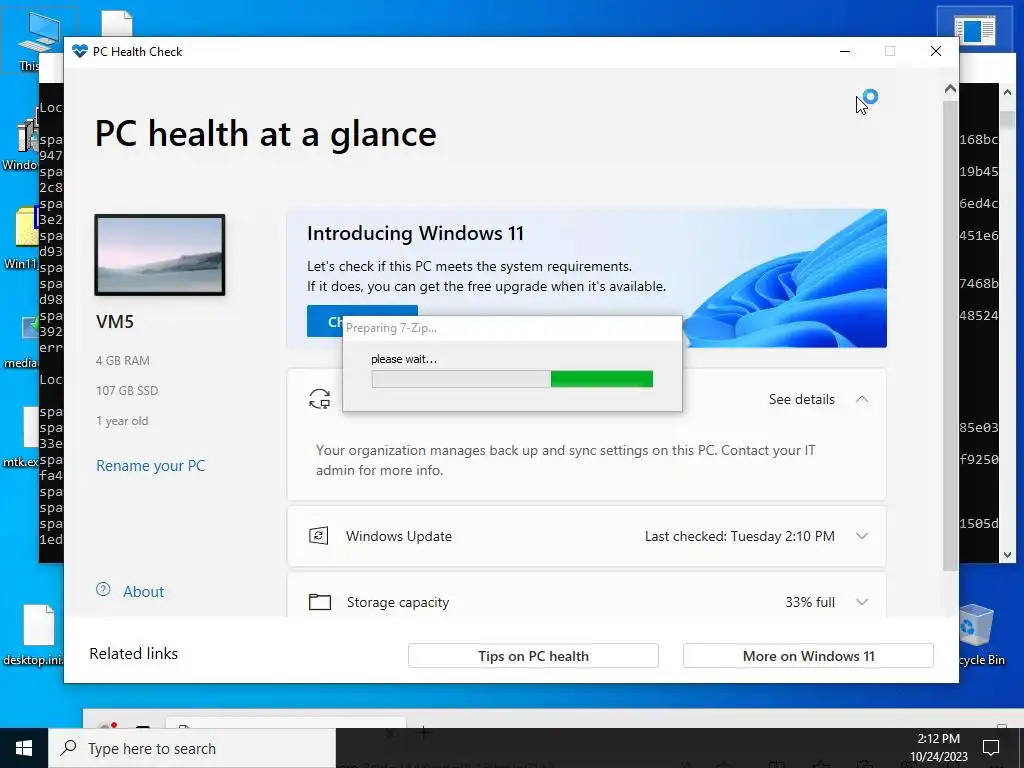Click the Storage capacity folder icon

[319, 601]
